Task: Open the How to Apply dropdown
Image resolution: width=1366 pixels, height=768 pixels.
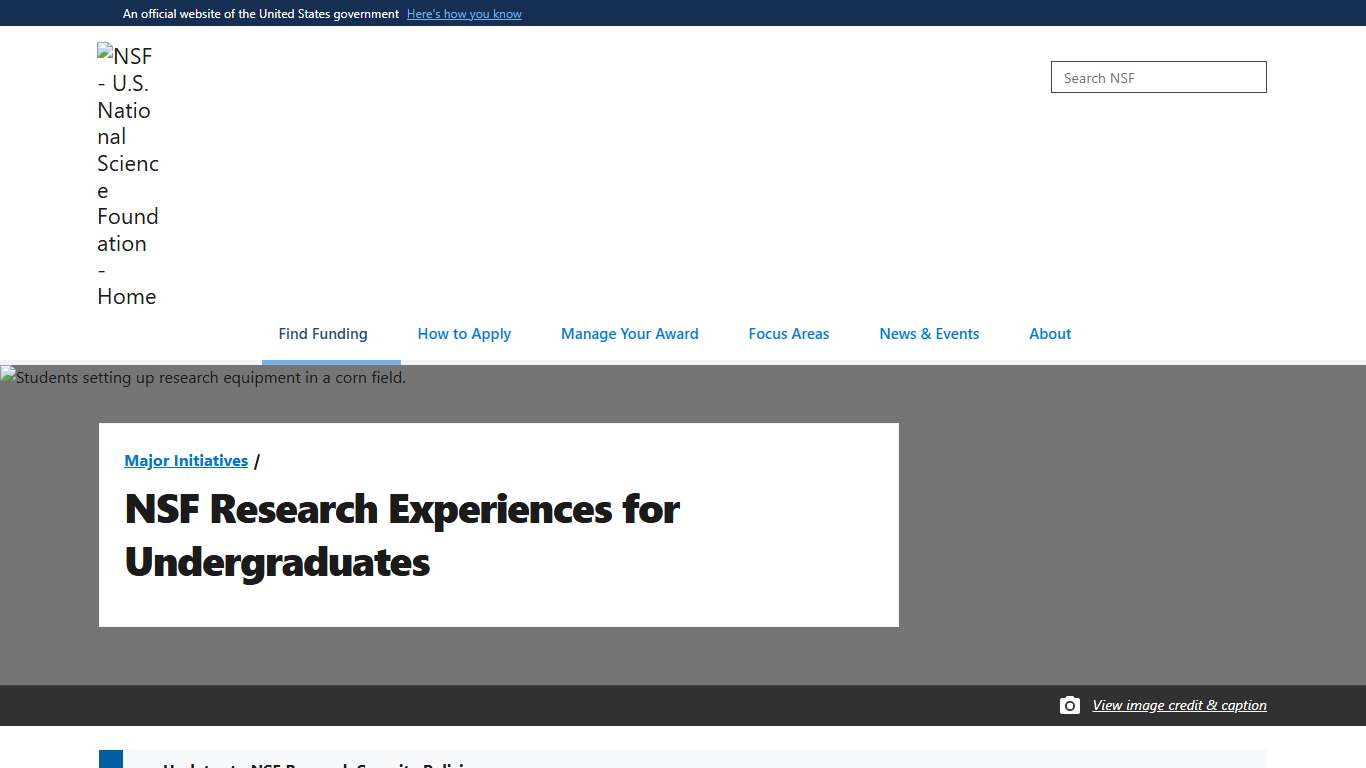Action: pos(464,334)
